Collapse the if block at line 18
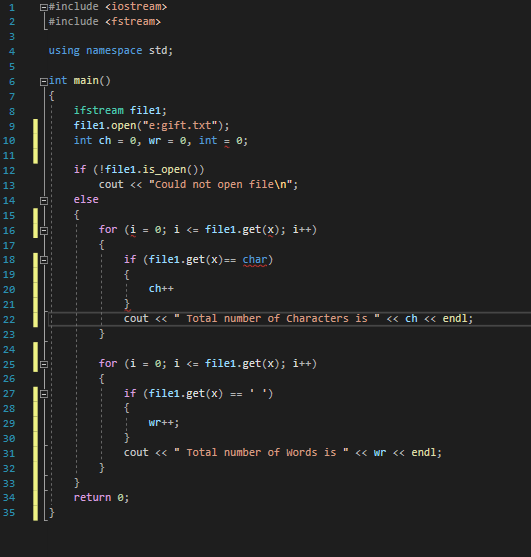The image size is (531, 557). pyautogui.click(x=44, y=260)
